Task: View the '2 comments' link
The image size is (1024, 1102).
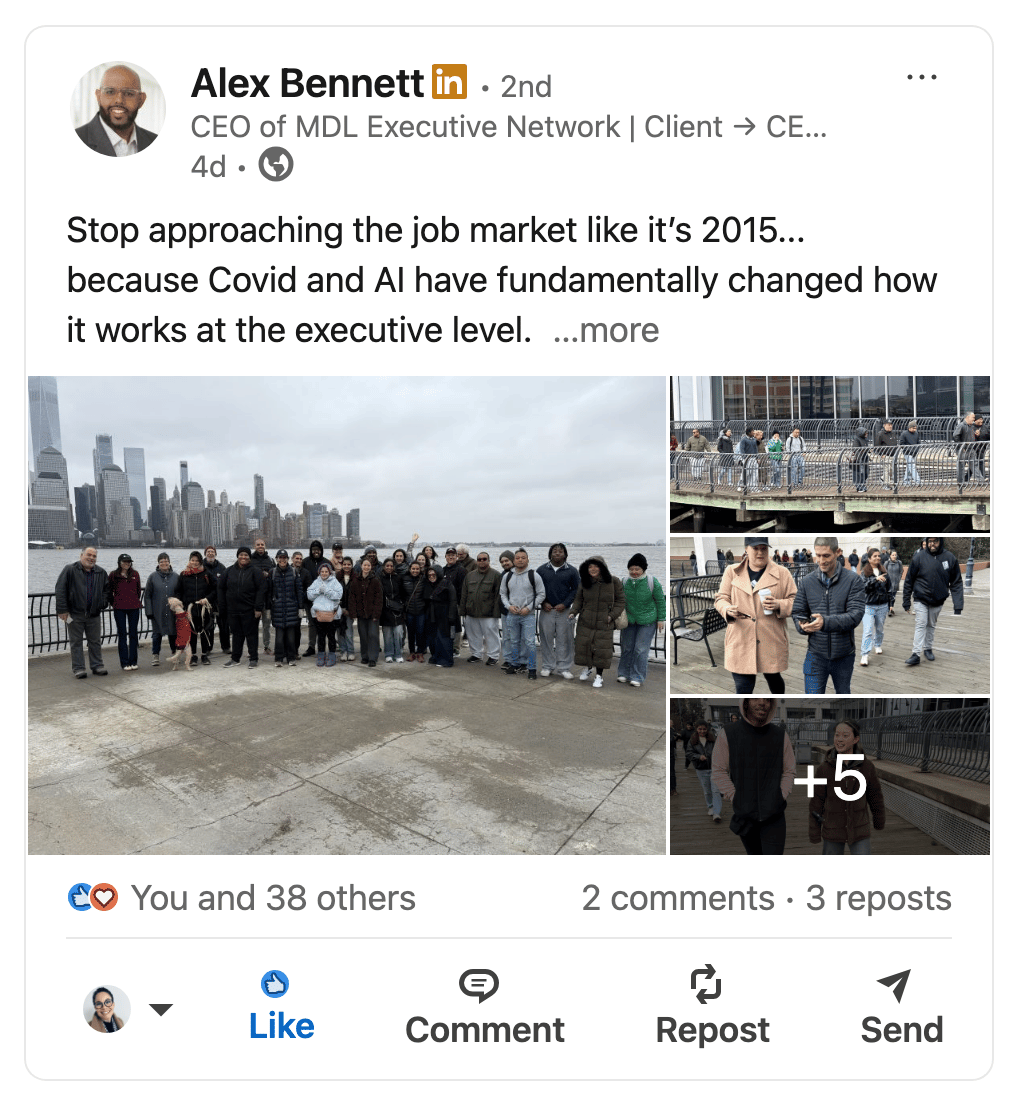Action: 678,898
